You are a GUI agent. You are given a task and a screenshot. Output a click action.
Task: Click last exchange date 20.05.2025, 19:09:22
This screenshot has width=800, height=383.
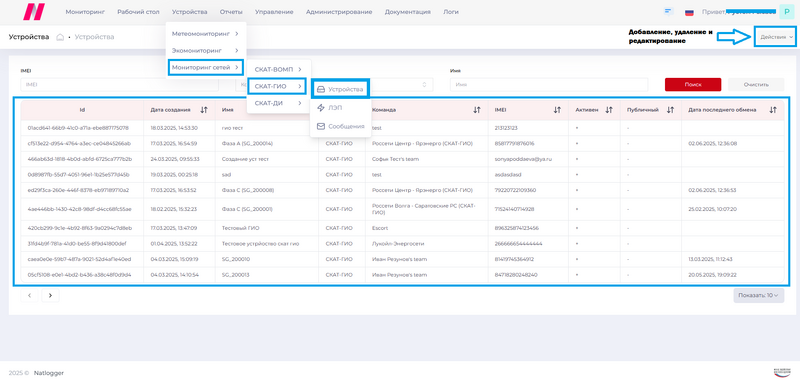[712, 274]
